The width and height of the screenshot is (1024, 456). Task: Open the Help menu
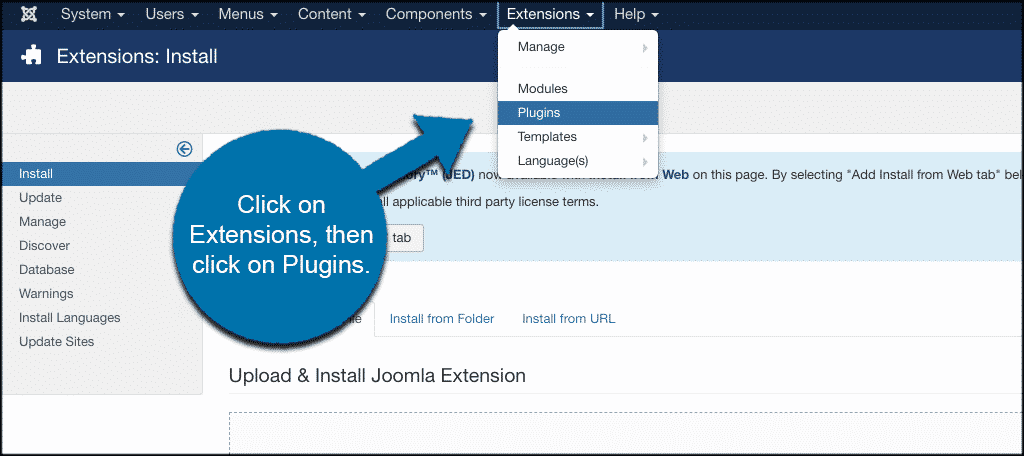636,14
